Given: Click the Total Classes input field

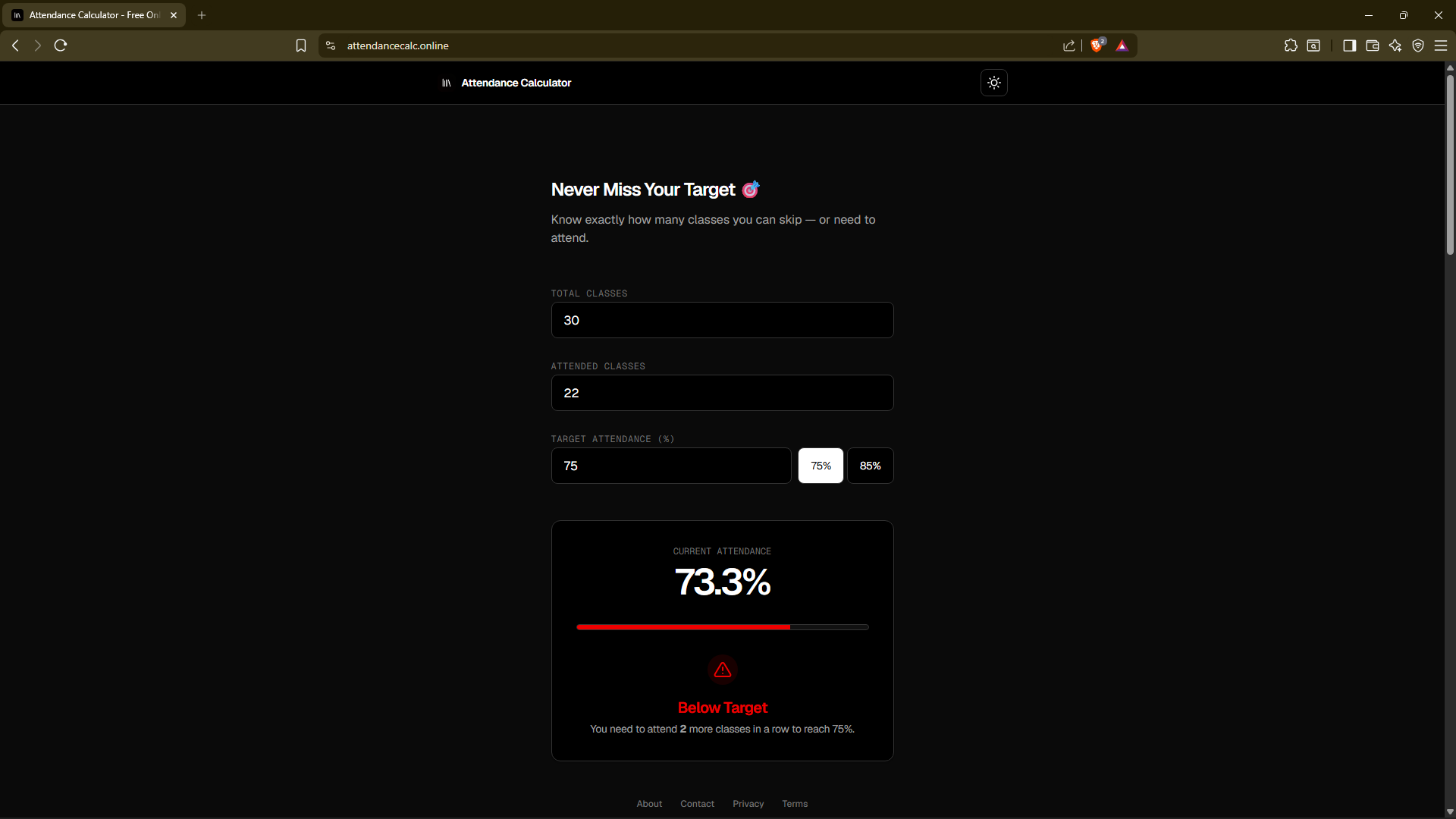Looking at the screenshot, I should coord(722,320).
